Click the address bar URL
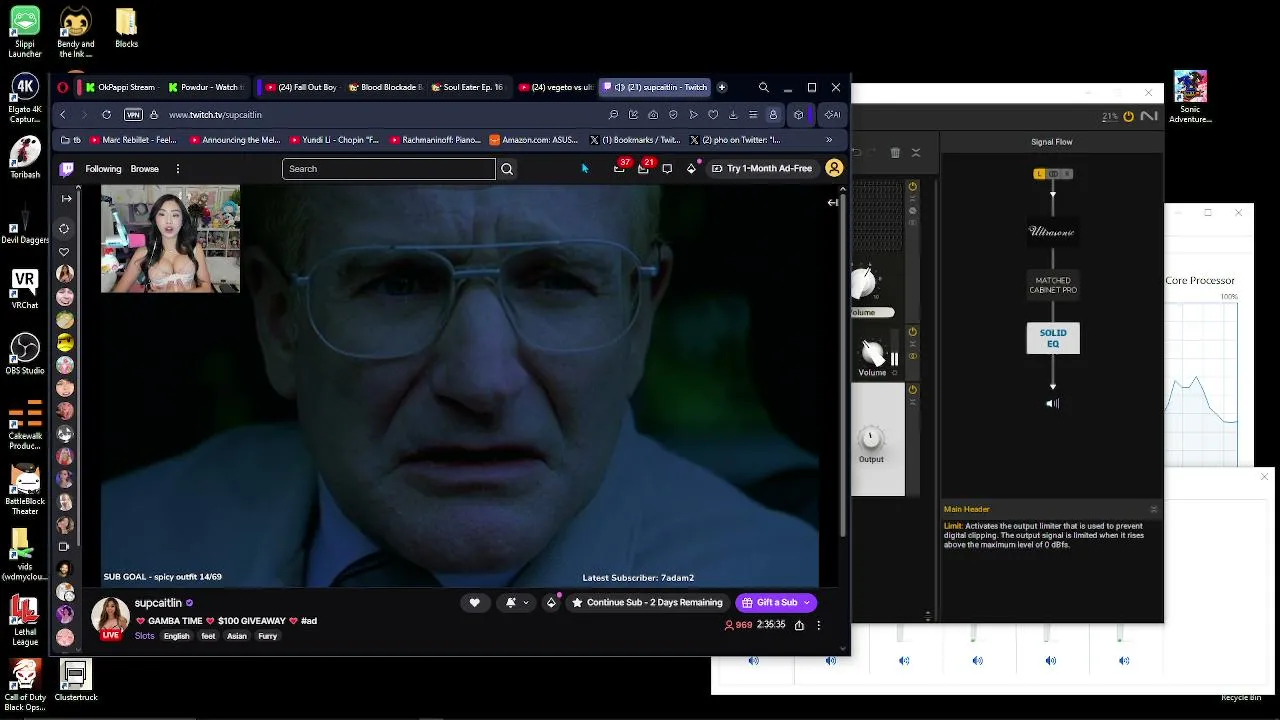 [x=216, y=115]
